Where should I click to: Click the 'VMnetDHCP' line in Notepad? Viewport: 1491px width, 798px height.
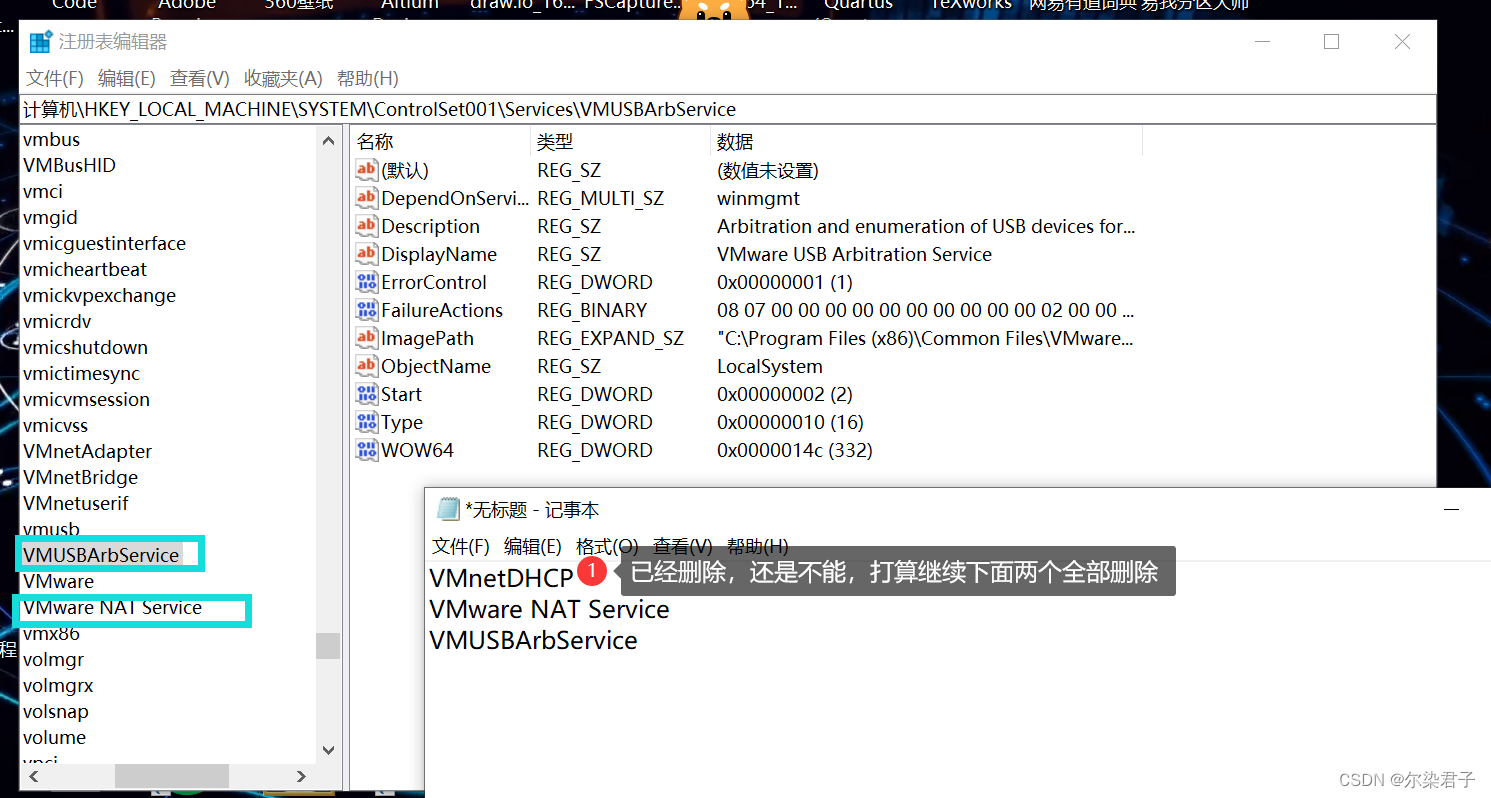(501, 577)
